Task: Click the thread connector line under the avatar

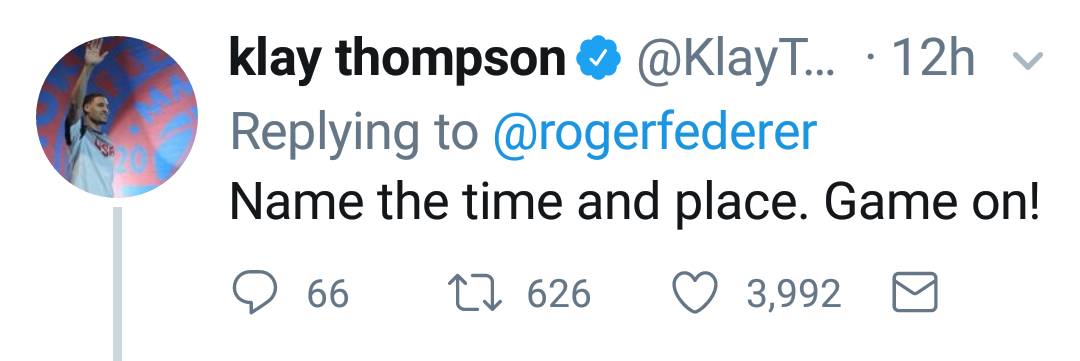Action: tap(117, 282)
